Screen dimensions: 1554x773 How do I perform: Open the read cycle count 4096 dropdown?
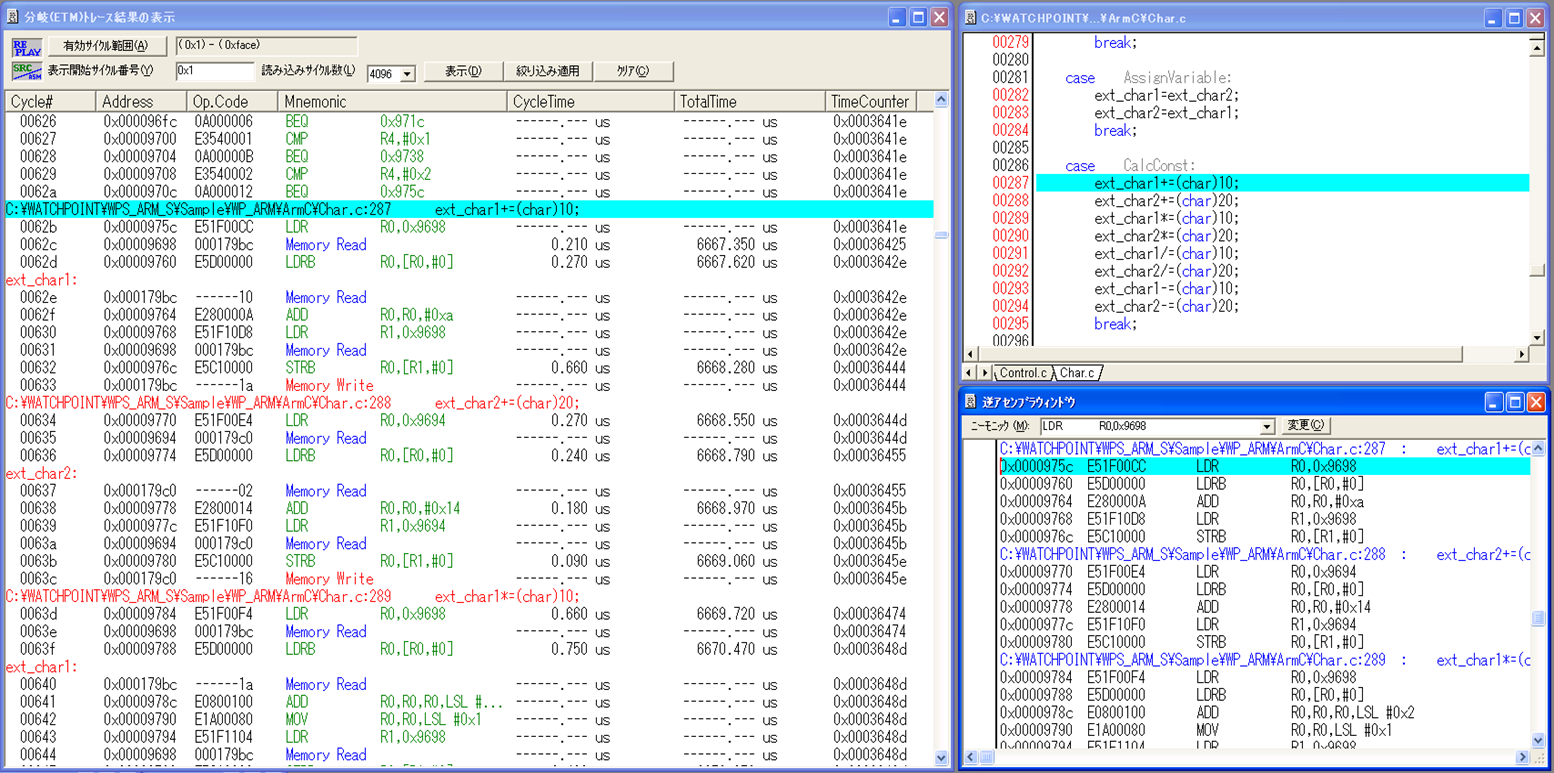(407, 74)
